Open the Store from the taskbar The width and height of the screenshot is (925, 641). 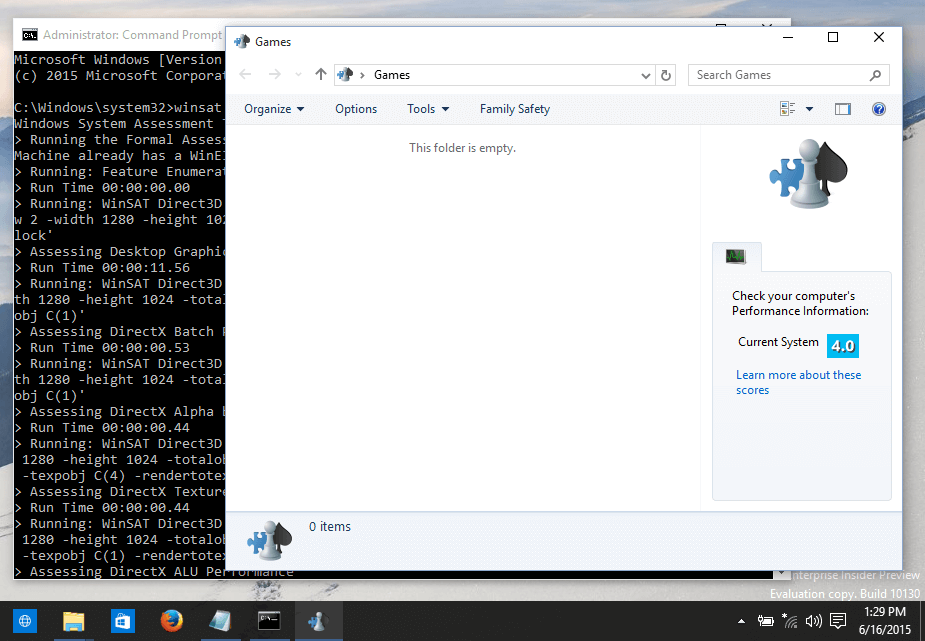pos(122,621)
